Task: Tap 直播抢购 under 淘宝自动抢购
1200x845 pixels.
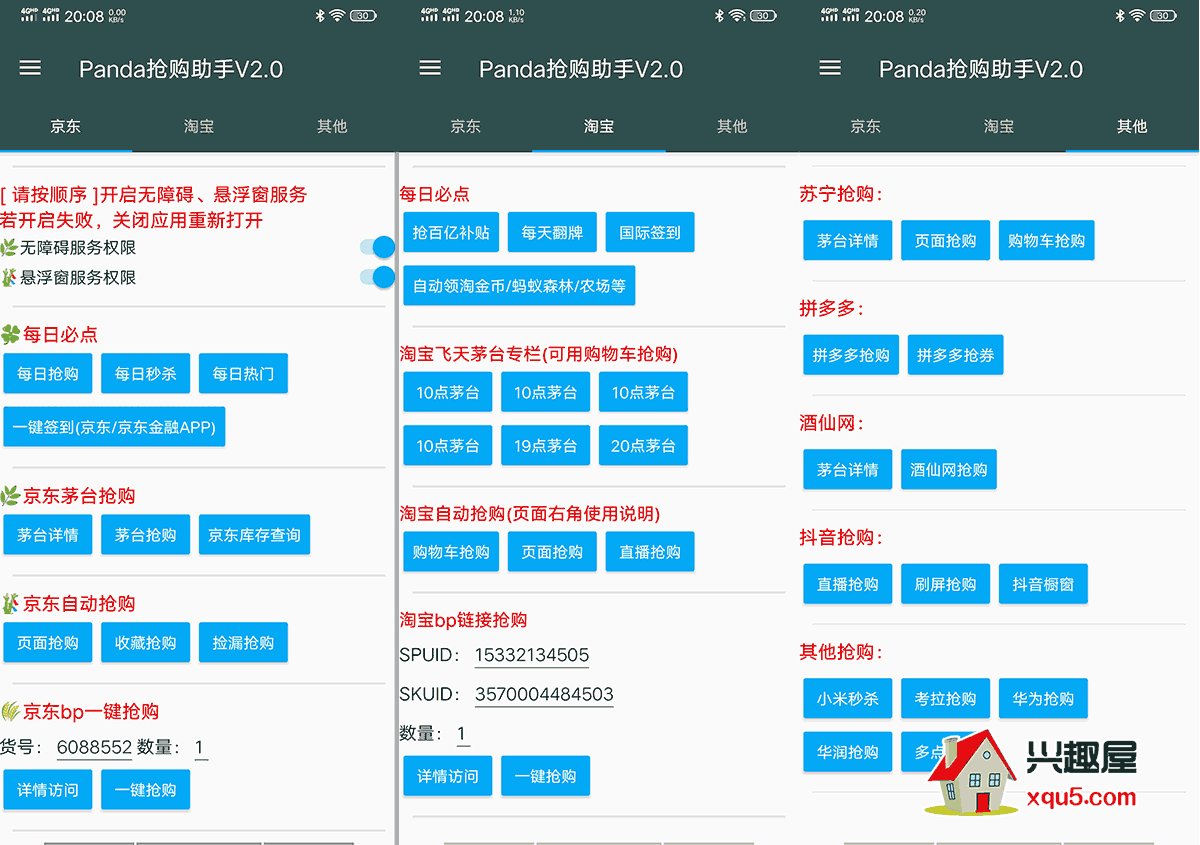Action: 650,552
